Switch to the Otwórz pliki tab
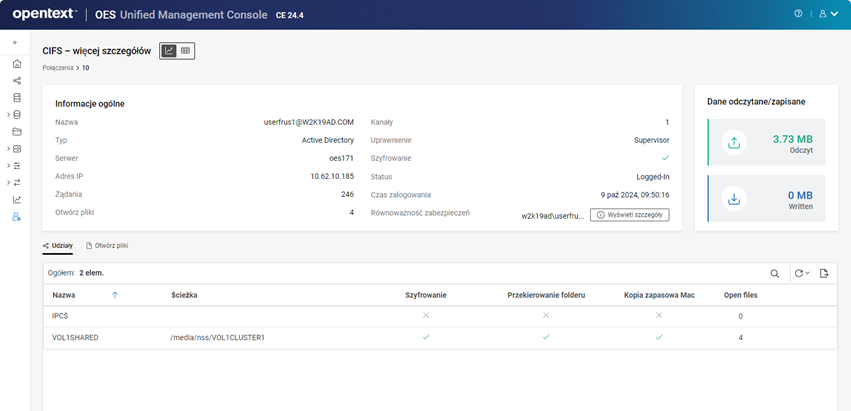This screenshot has height=411, width=851. tap(107, 245)
